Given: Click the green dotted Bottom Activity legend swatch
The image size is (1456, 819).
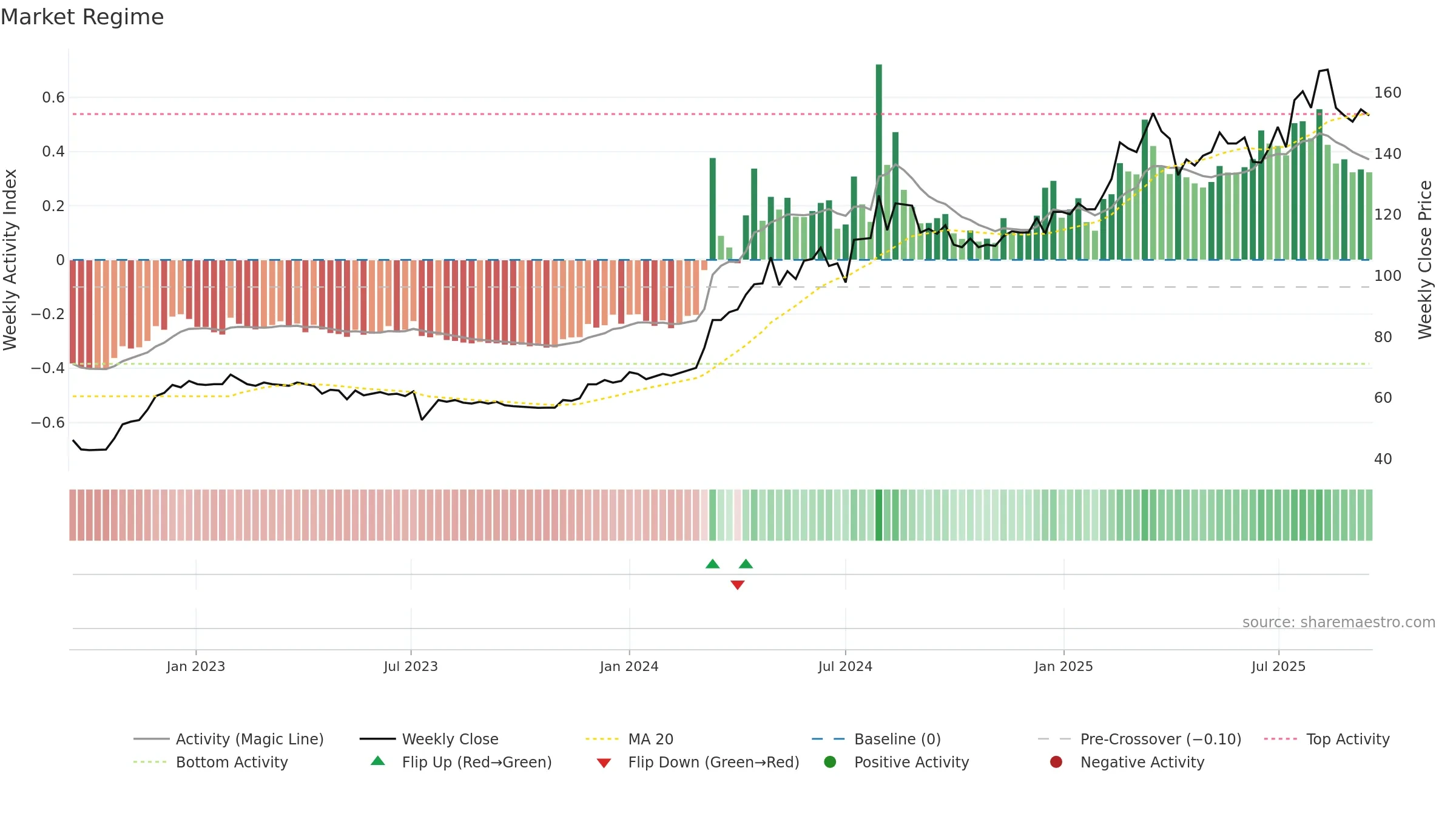Looking at the screenshot, I should pos(150,762).
